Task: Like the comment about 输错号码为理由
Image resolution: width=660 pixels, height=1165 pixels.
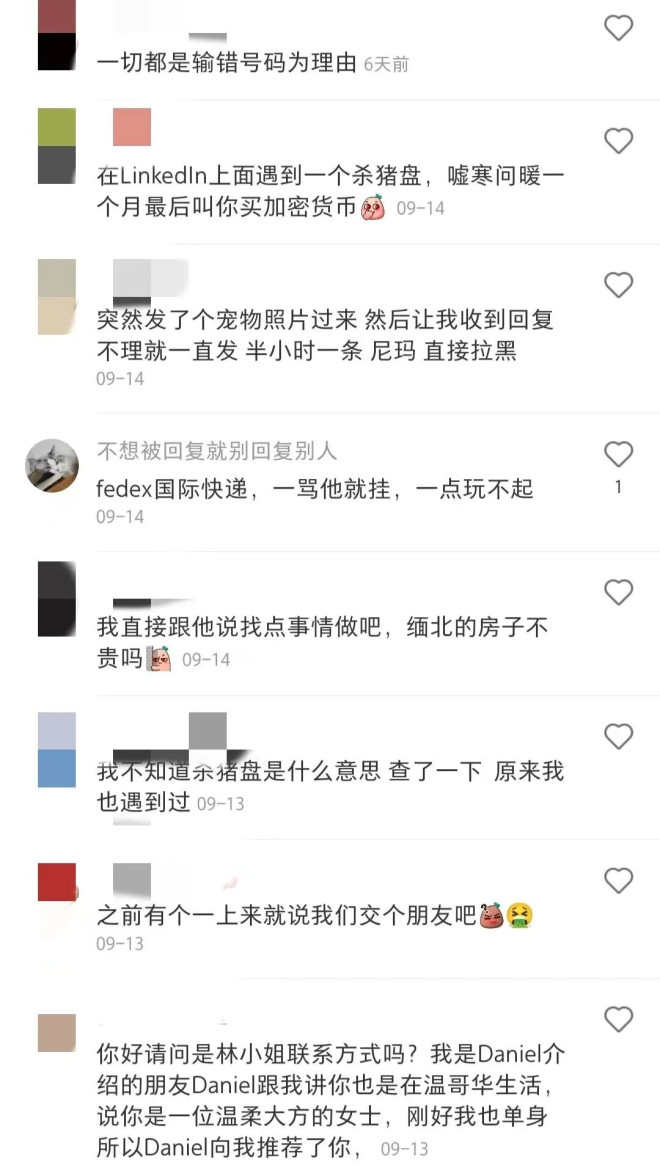Action: (618, 28)
